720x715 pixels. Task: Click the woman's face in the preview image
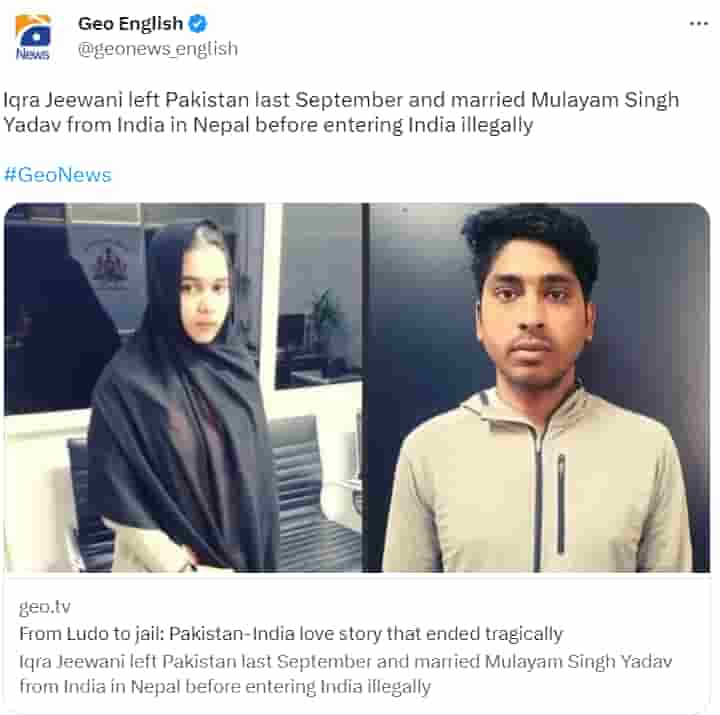pyautogui.click(x=204, y=293)
